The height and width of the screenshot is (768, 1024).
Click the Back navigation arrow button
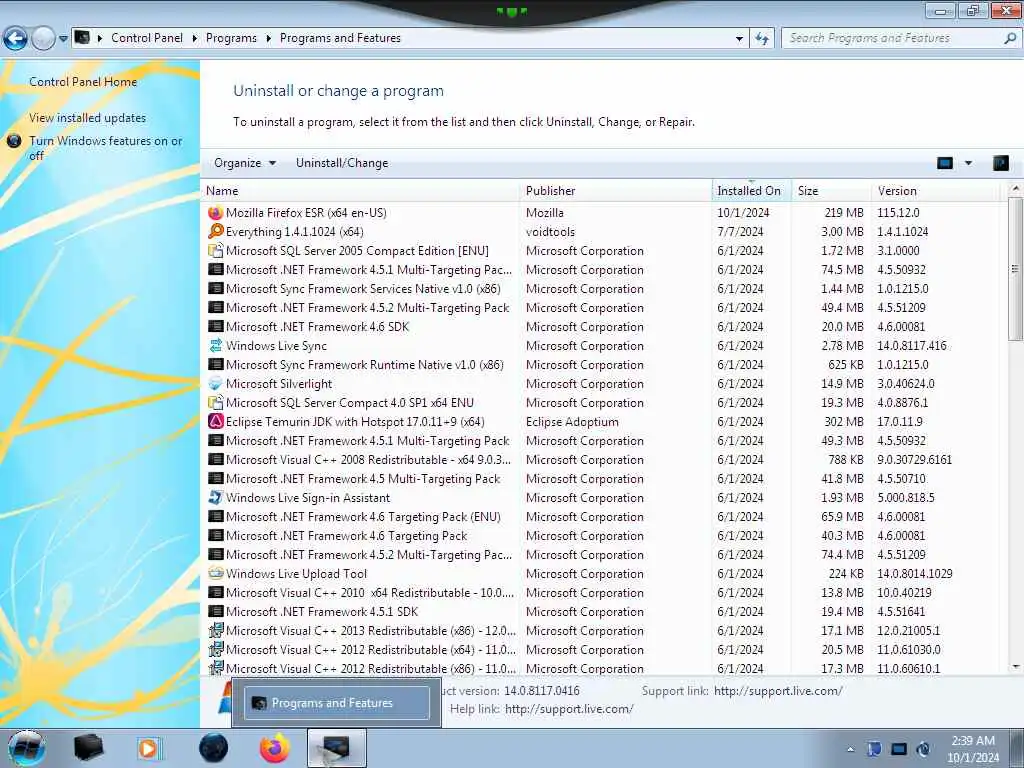point(15,39)
